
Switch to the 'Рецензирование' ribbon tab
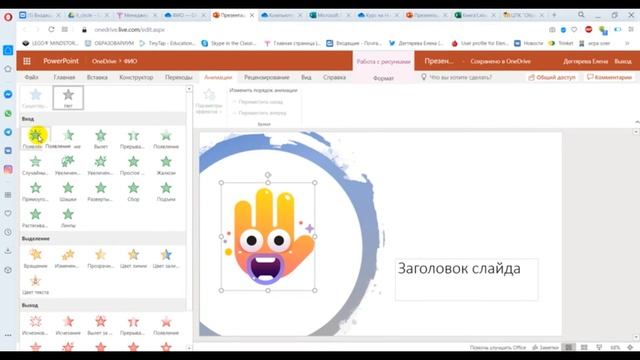[267, 77]
